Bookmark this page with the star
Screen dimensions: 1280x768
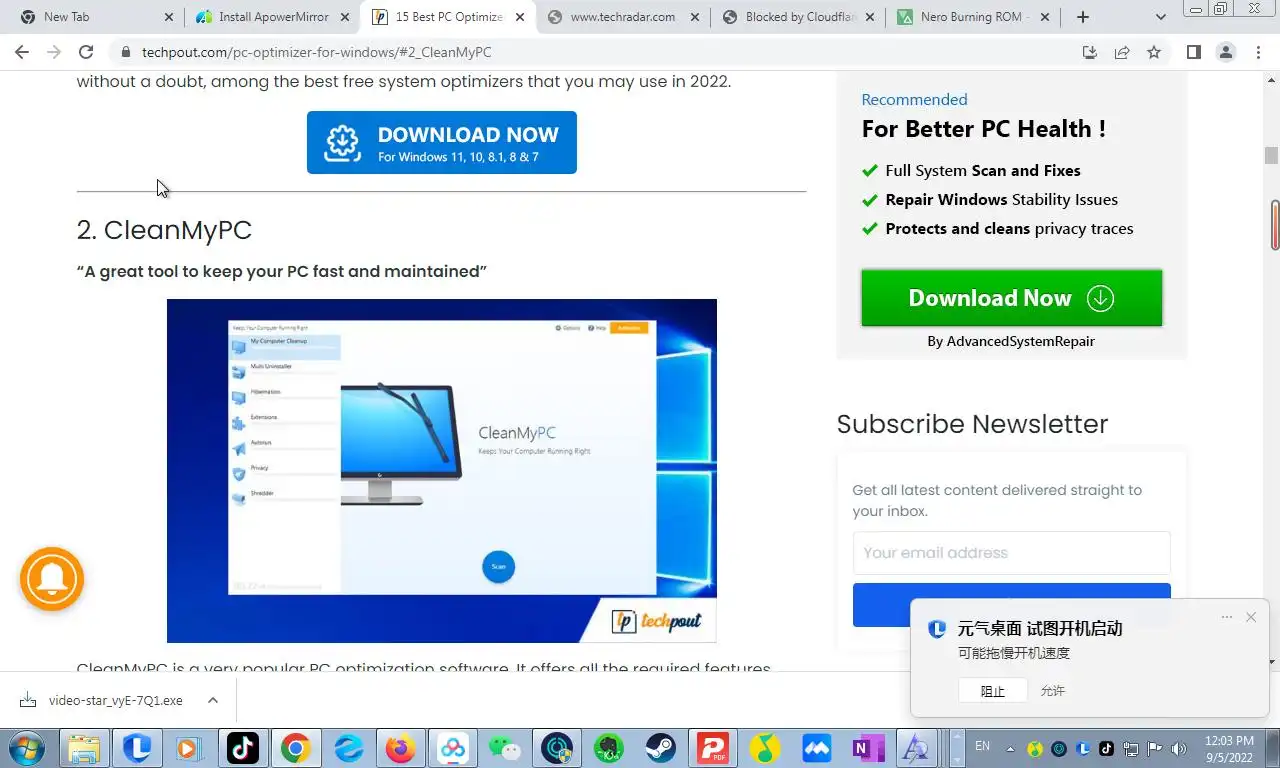[1154, 52]
